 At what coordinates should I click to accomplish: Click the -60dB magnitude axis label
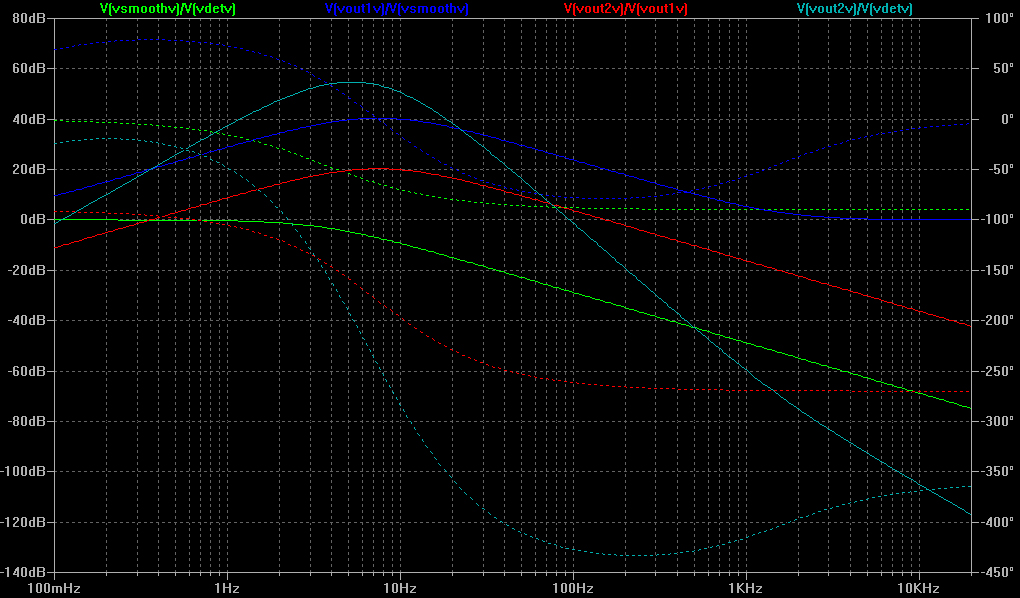point(26,371)
